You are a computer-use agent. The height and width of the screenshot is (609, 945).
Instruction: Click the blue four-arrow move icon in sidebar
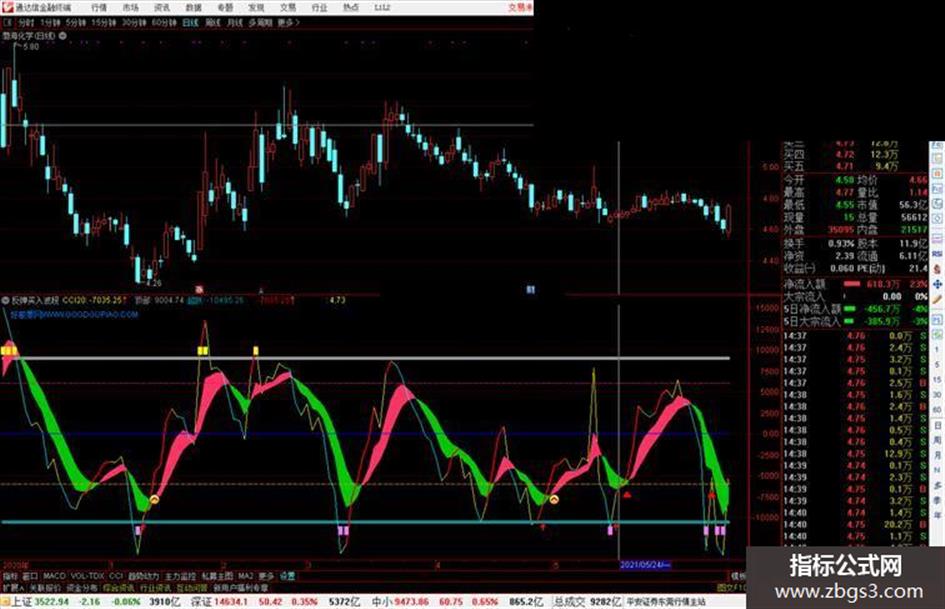coord(937,284)
